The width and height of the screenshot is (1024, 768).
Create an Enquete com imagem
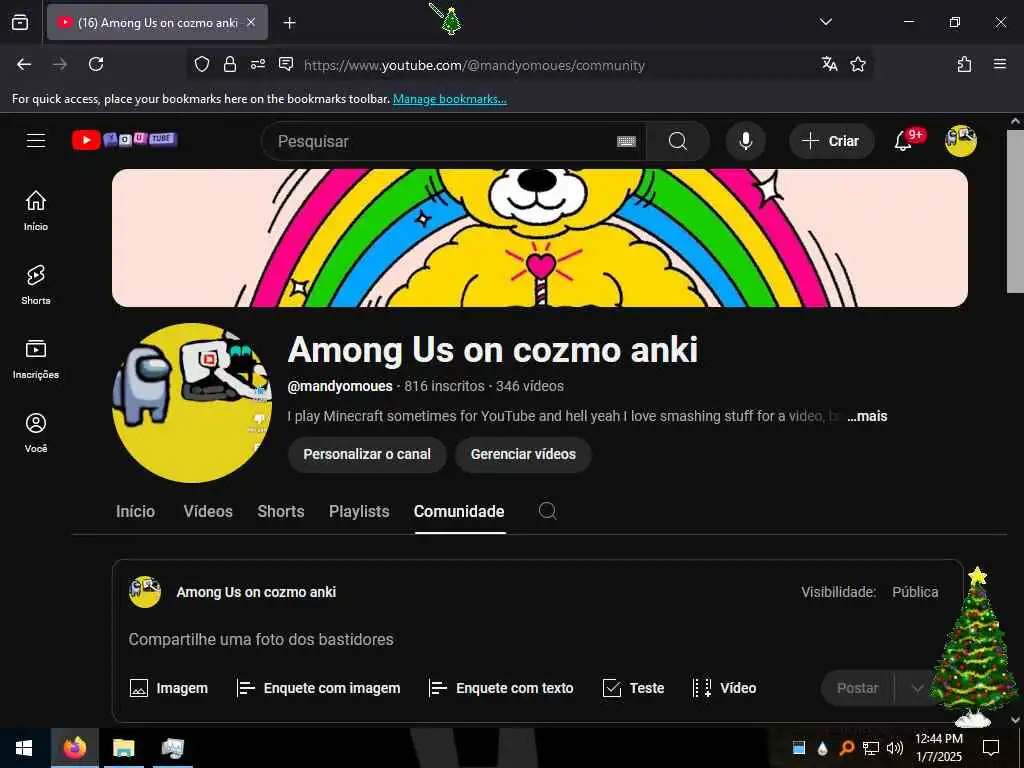(x=319, y=688)
